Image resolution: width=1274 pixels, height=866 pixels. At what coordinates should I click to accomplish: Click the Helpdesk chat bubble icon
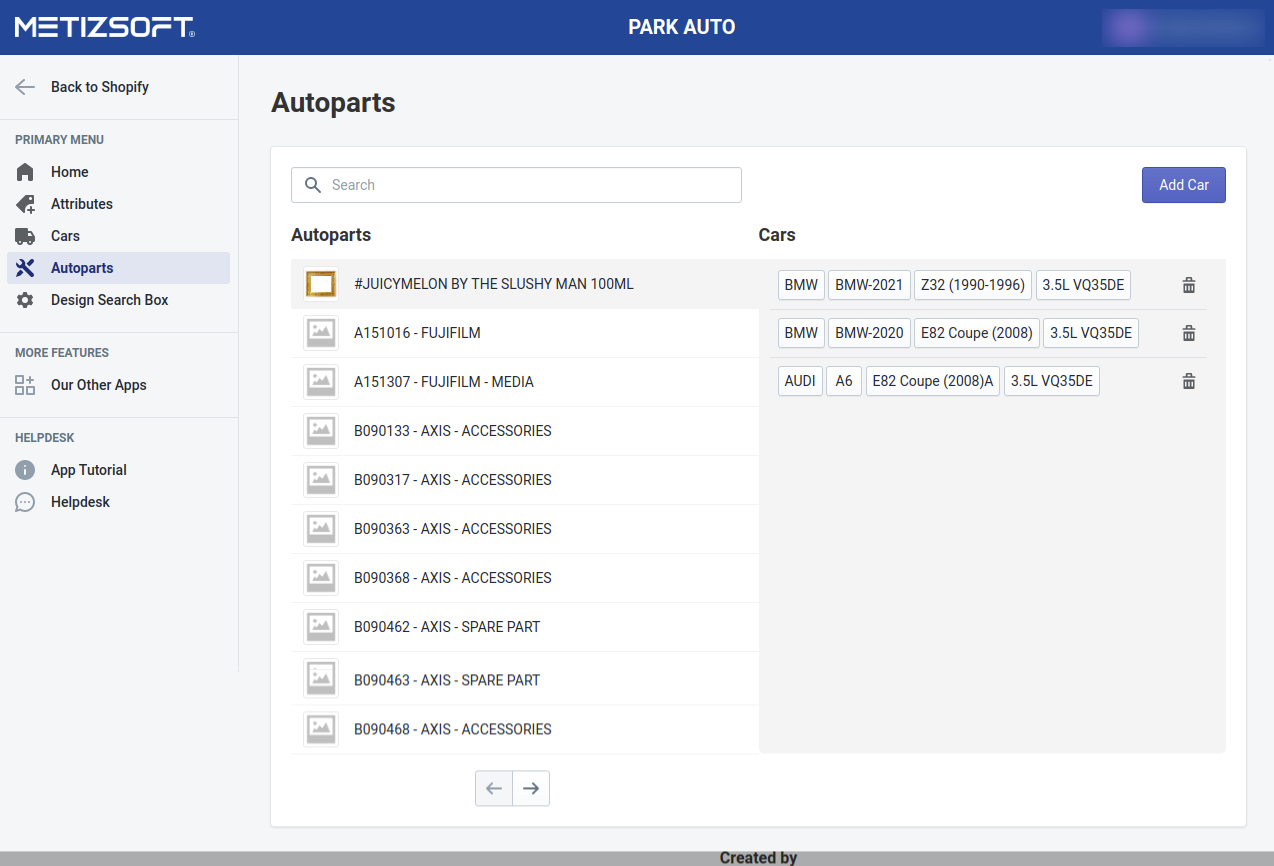pyautogui.click(x=25, y=502)
